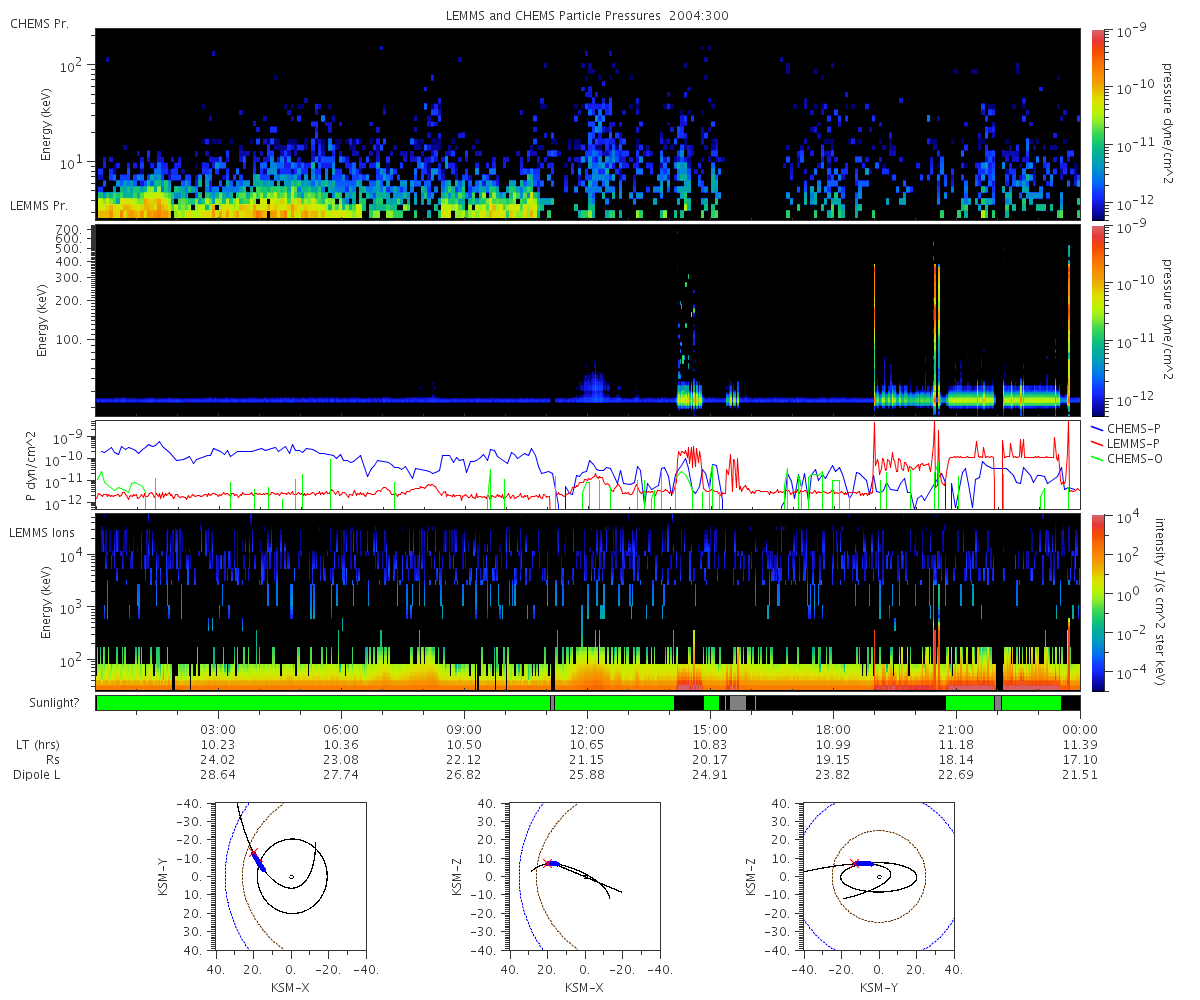Open the KSM-Y versus KSM-Z orbit plot
This screenshot has height=1000, width=1200.
(878, 876)
